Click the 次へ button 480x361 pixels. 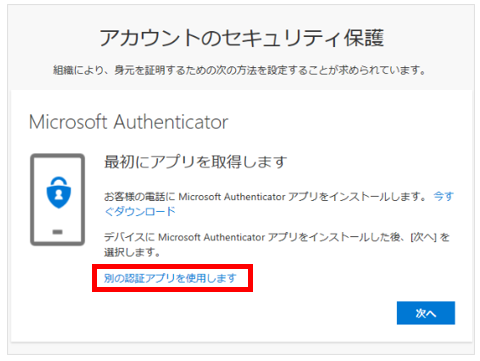(426, 313)
